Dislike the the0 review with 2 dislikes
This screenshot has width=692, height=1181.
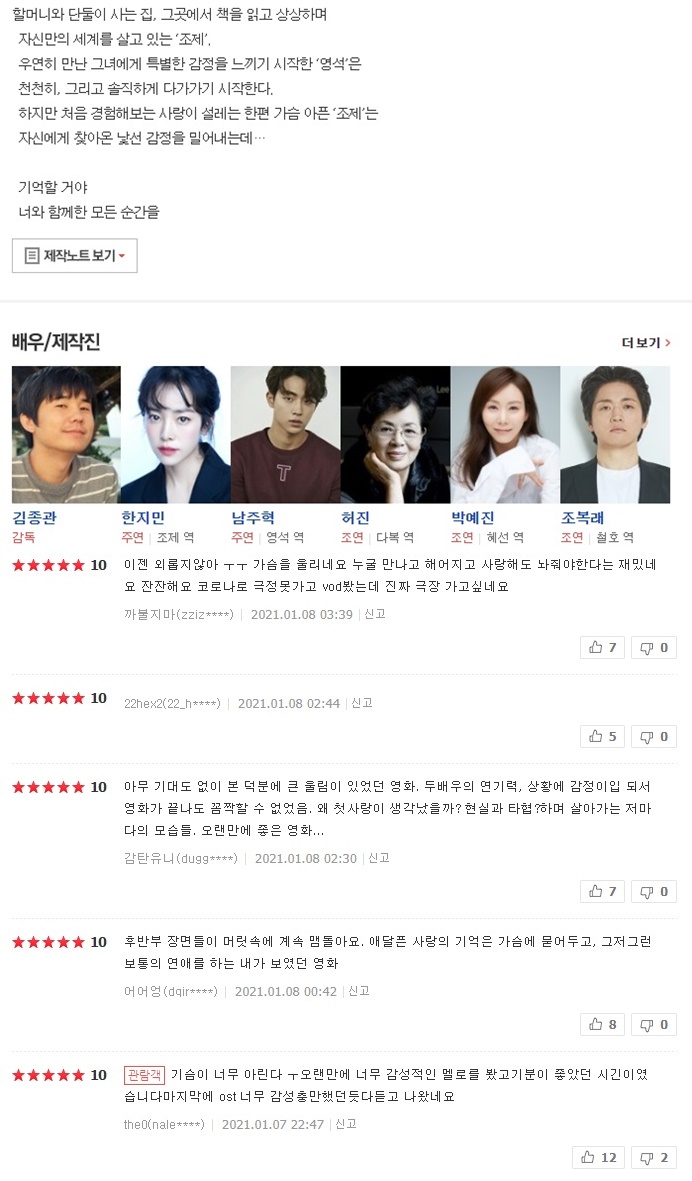click(654, 1158)
